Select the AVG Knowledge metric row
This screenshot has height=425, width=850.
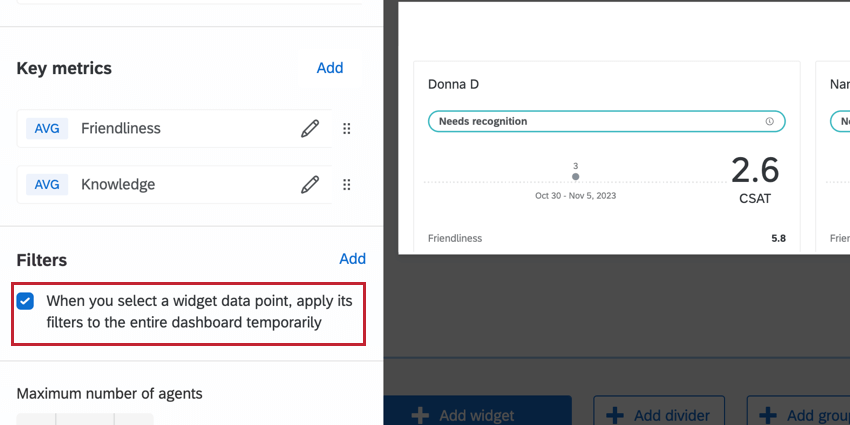tap(150, 184)
